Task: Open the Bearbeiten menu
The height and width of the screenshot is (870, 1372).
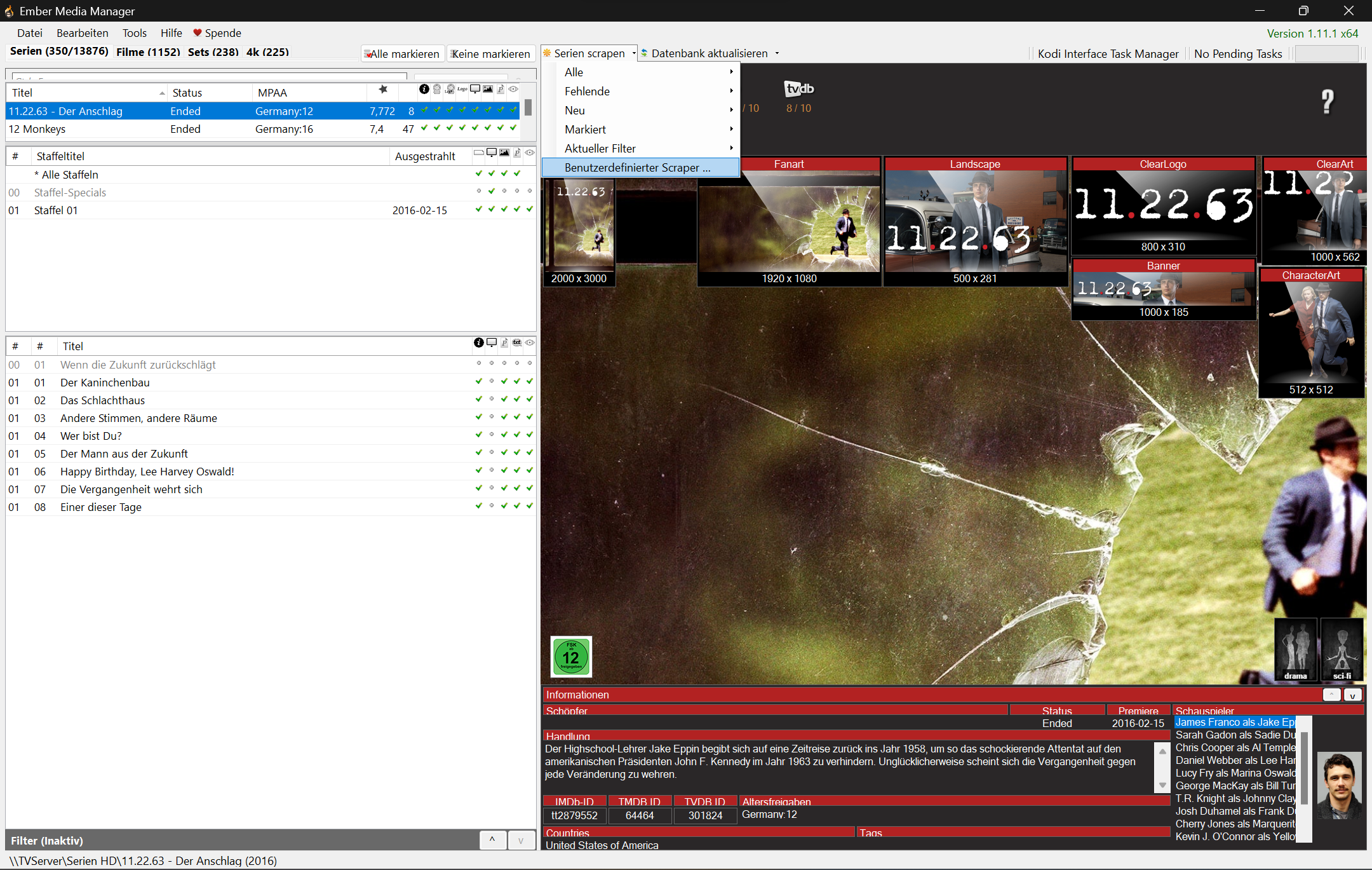Action: pyautogui.click(x=83, y=33)
